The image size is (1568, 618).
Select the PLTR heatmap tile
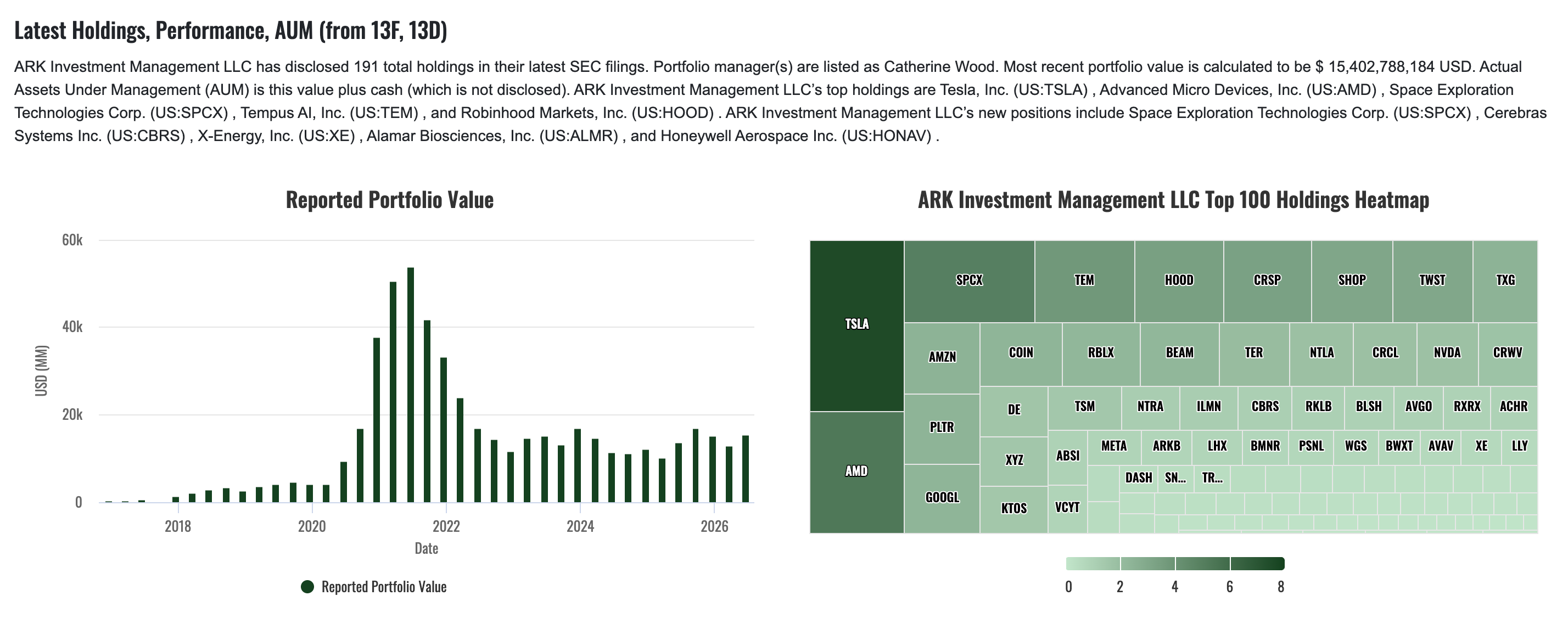(942, 429)
